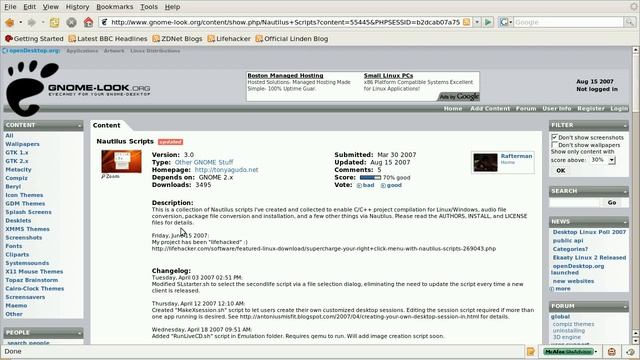Open the back history dropdown arrow
The image size is (640, 360).
coord(20,22)
